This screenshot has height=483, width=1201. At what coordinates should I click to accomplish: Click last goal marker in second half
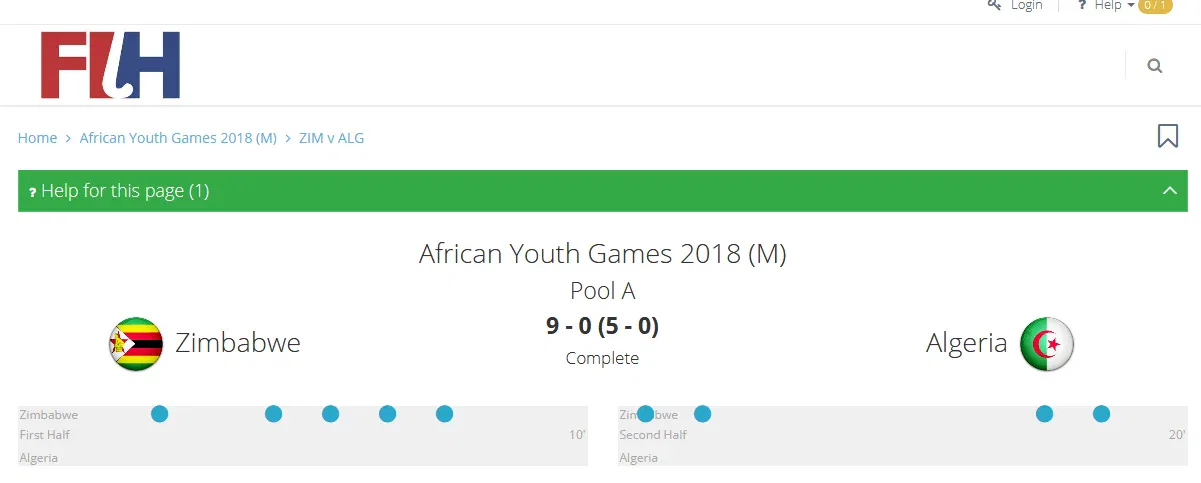coord(1101,414)
